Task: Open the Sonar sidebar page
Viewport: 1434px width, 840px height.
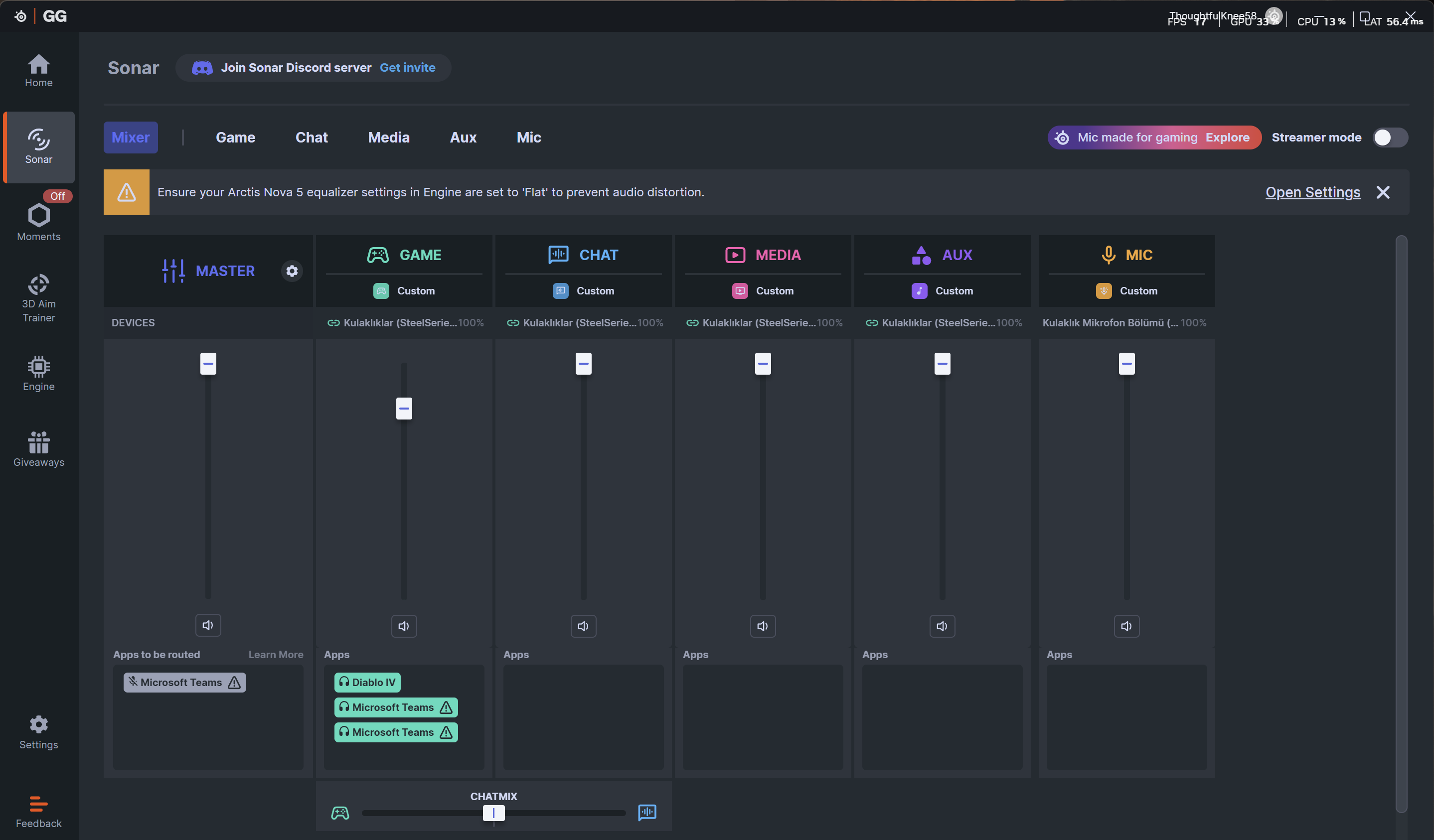Action: coord(39,147)
